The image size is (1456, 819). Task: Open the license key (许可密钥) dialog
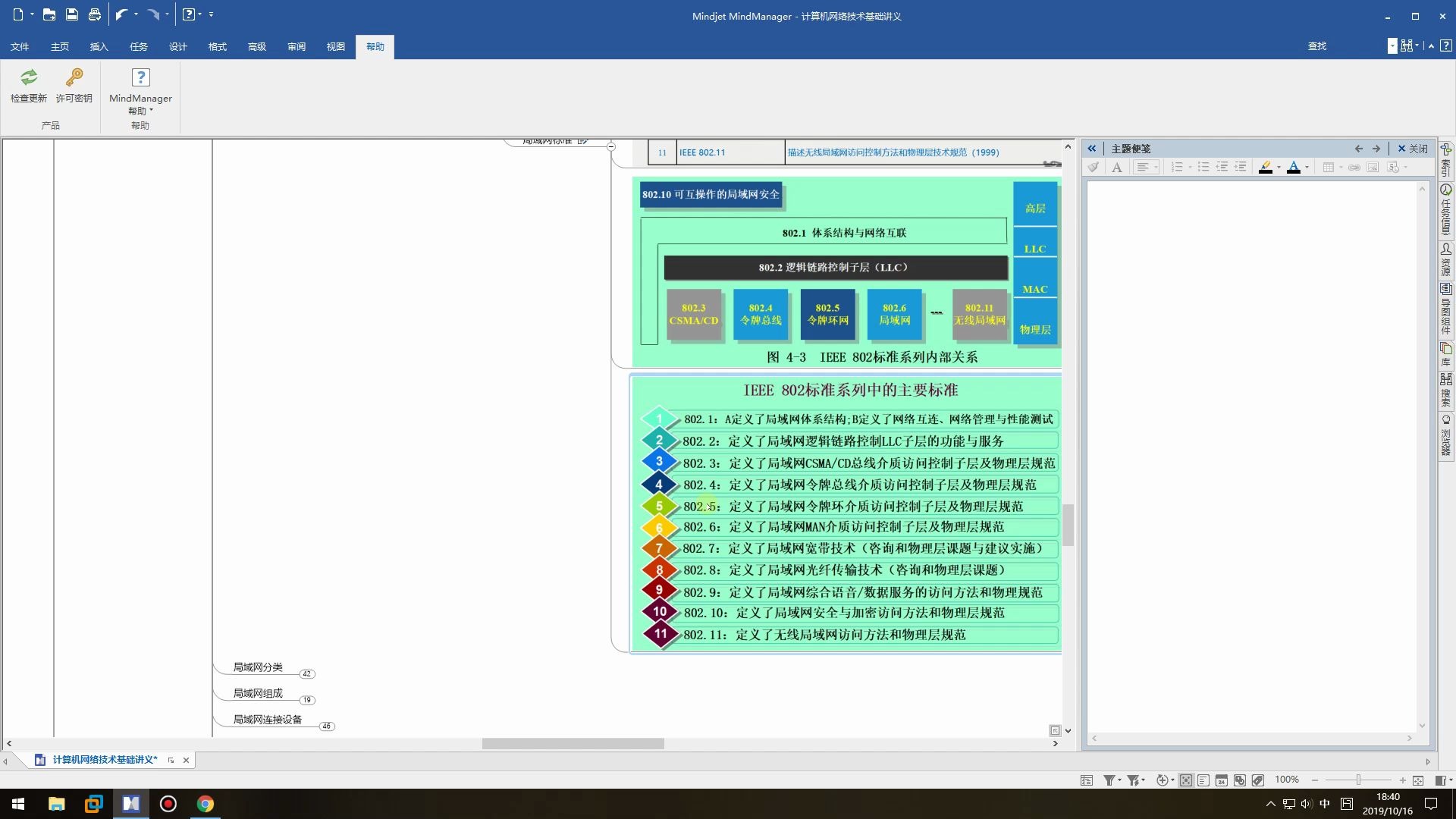click(x=74, y=86)
